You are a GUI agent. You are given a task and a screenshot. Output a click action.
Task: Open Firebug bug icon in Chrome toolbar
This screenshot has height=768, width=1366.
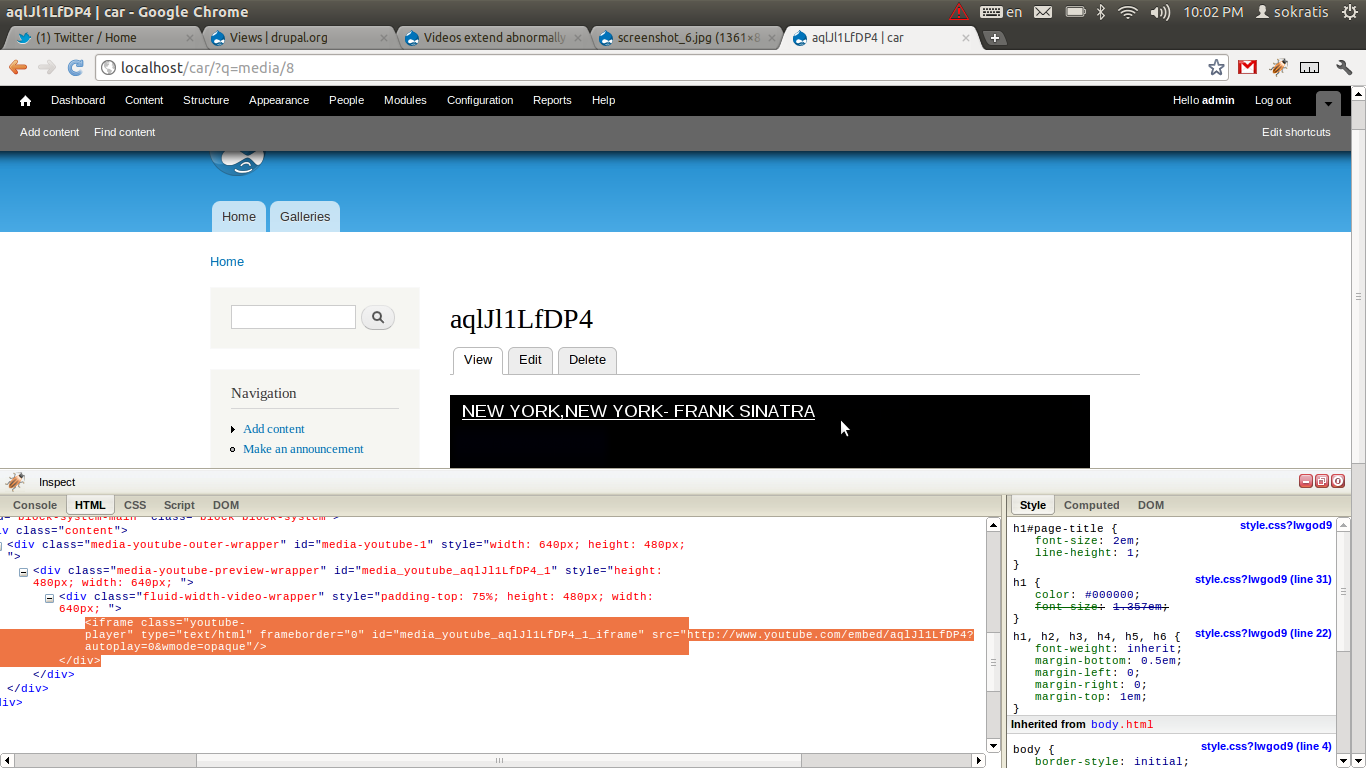1279,67
